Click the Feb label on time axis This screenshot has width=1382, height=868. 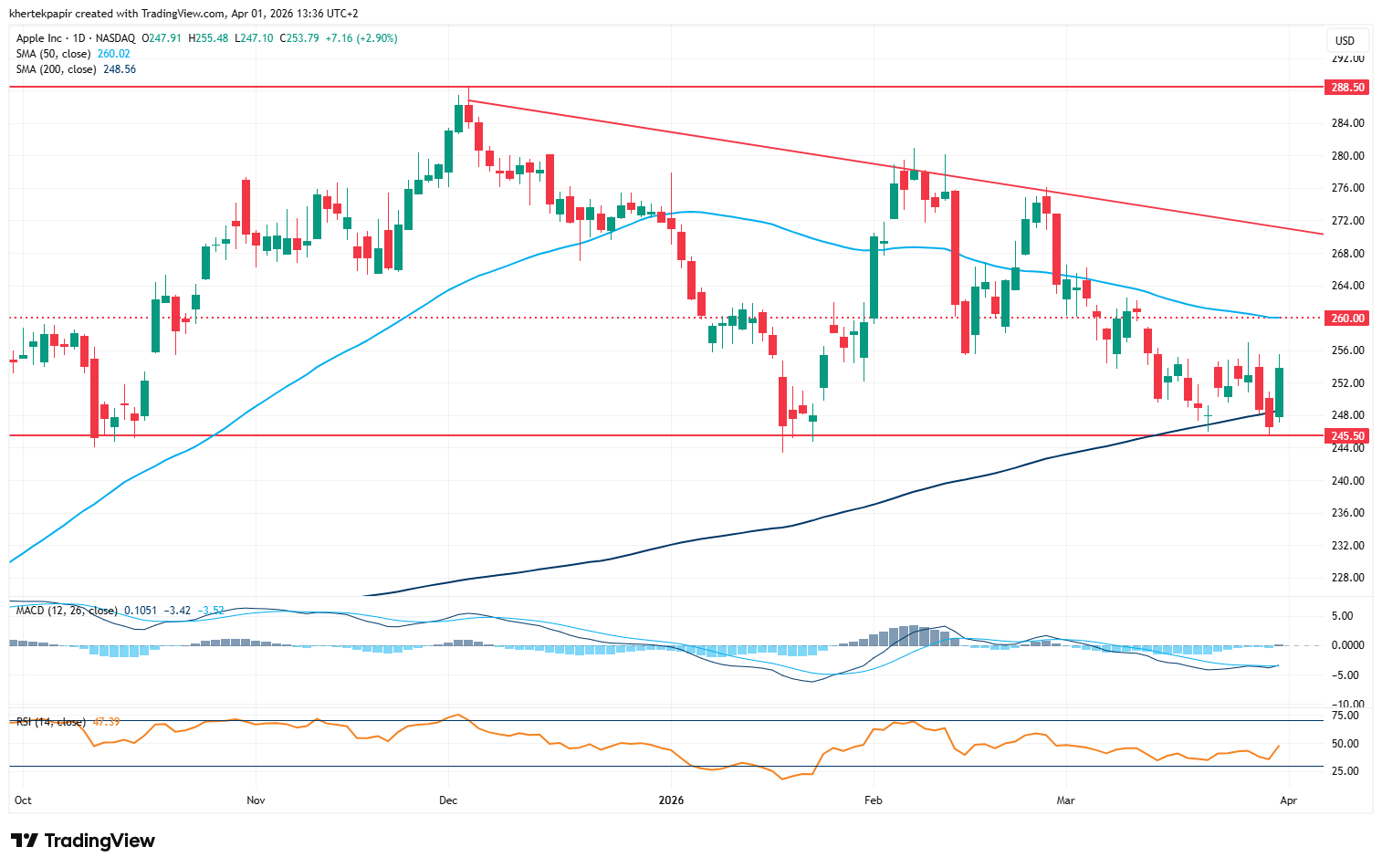click(874, 800)
